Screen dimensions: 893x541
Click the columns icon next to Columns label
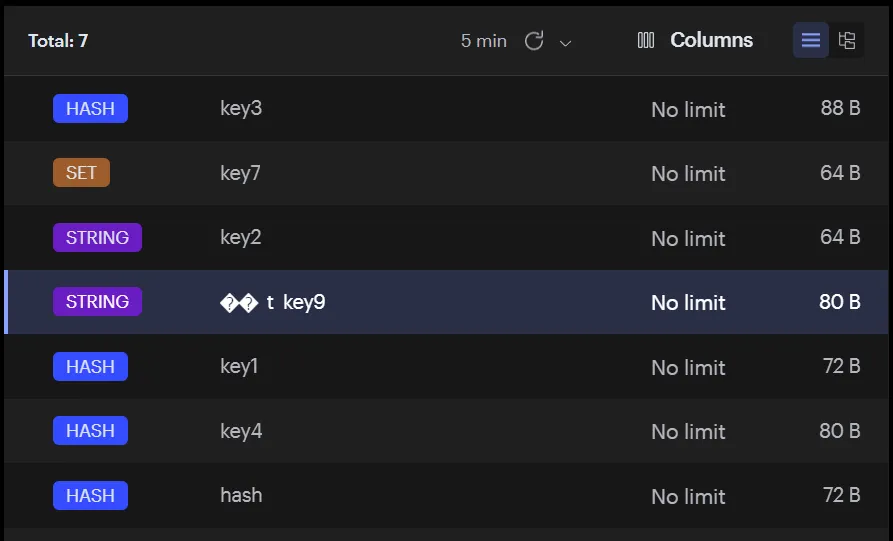tap(646, 40)
